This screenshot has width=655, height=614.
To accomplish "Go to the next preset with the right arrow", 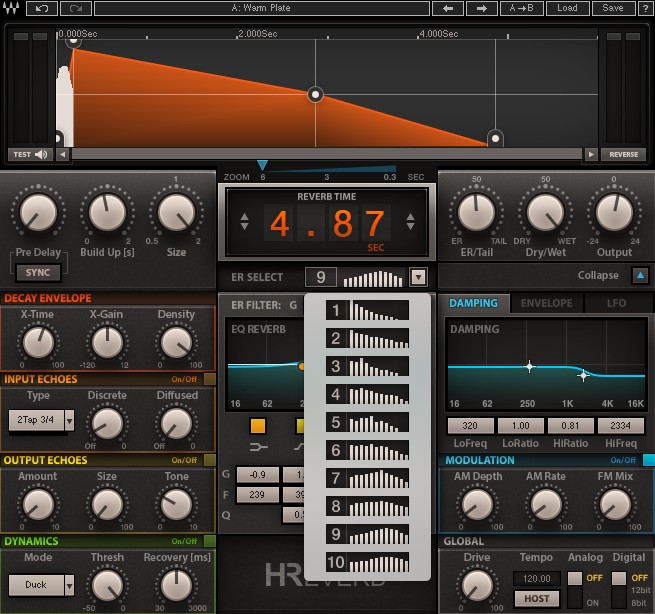I will (482, 8).
